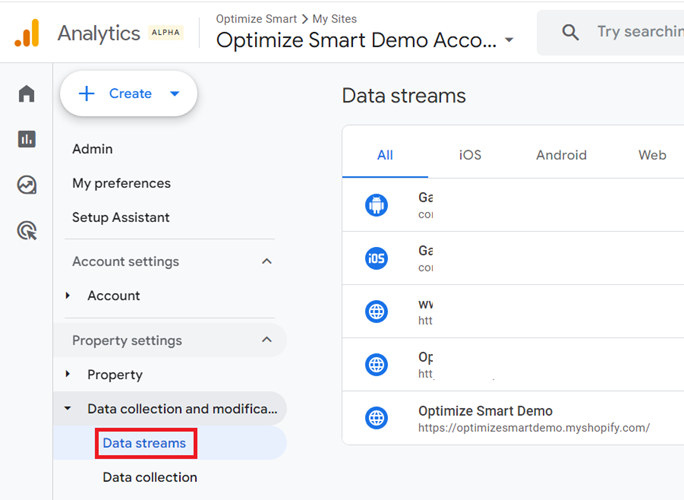Screen dimensions: 684x500
Task: Click the optimizesmartdemo.myshopify.com URL text
Action: click(534, 428)
